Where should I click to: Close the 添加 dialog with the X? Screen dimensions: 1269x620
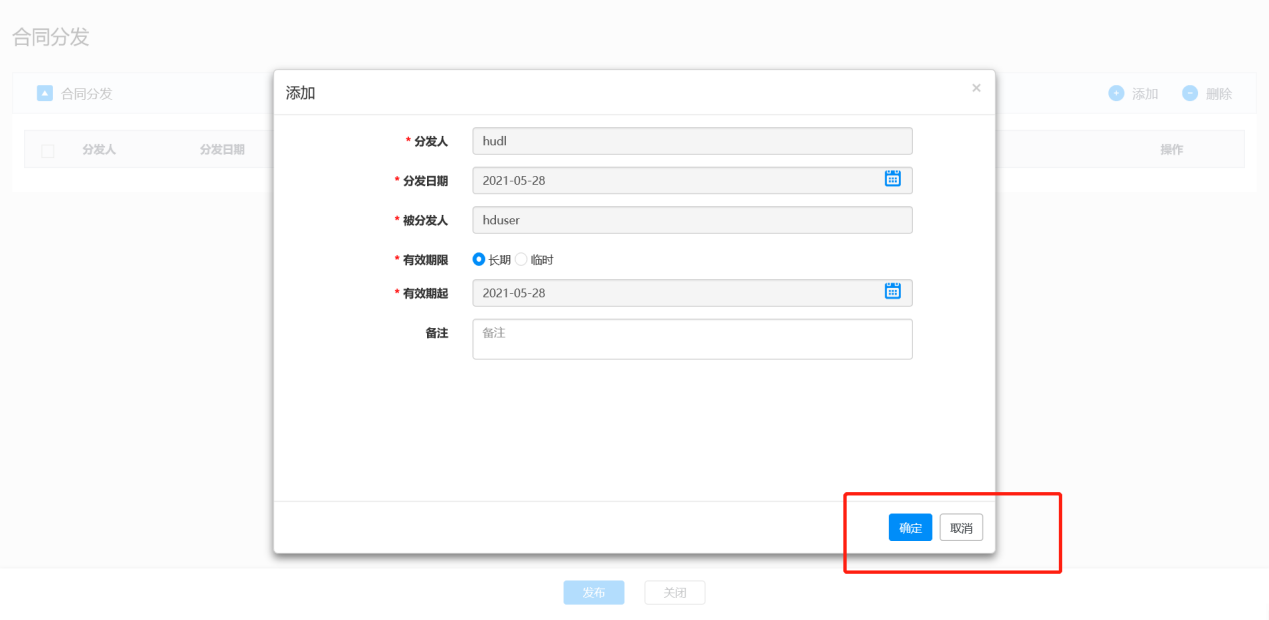click(x=976, y=88)
